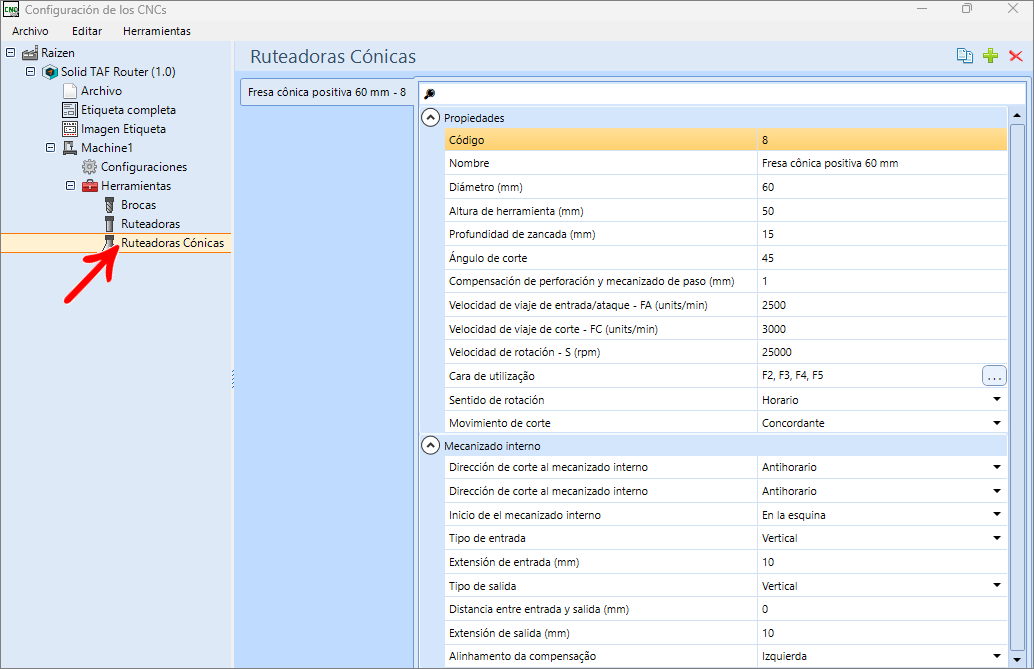Click the Machine1 machine icon
1034x669 pixels.
[70, 148]
